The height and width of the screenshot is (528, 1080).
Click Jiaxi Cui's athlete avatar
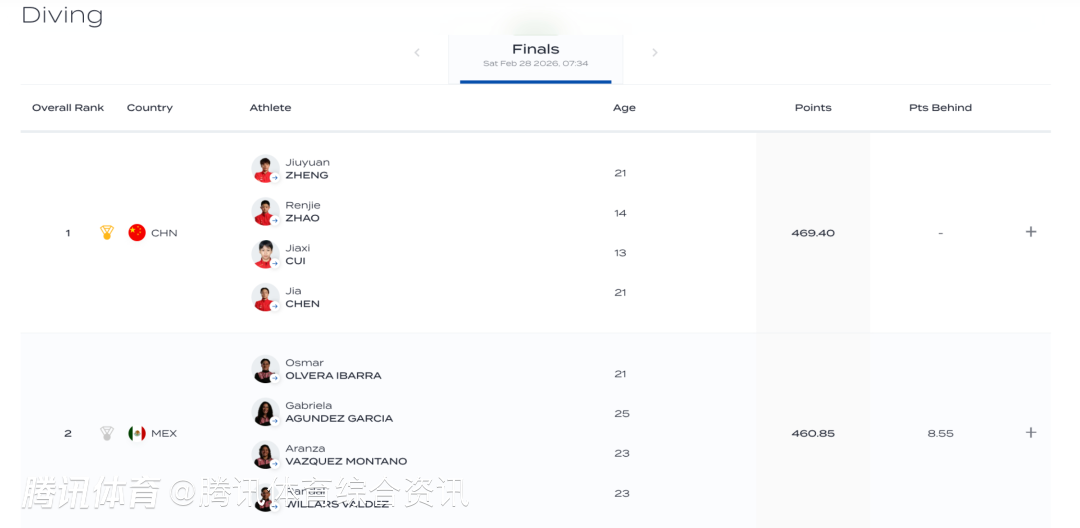pyautogui.click(x=265, y=254)
